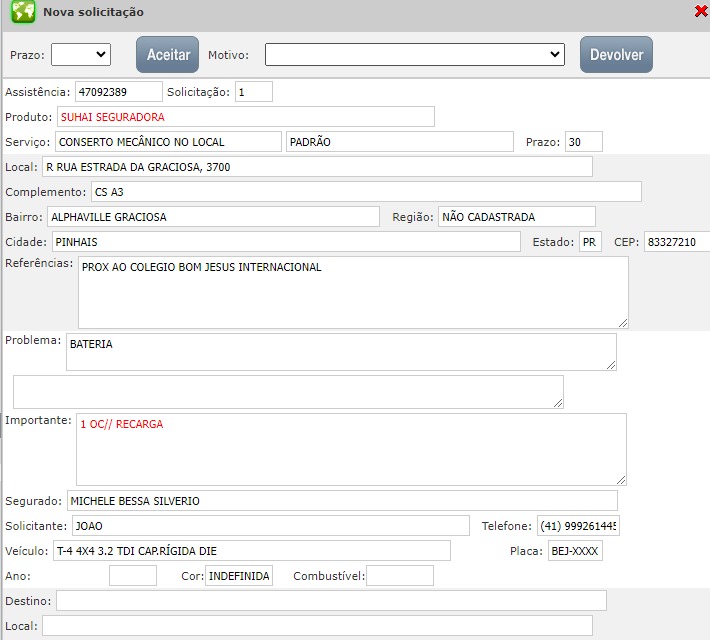This screenshot has width=710, height=640.
Task: Click the Serviço field Conserto Mecânico
Action: tap(168, 142)
